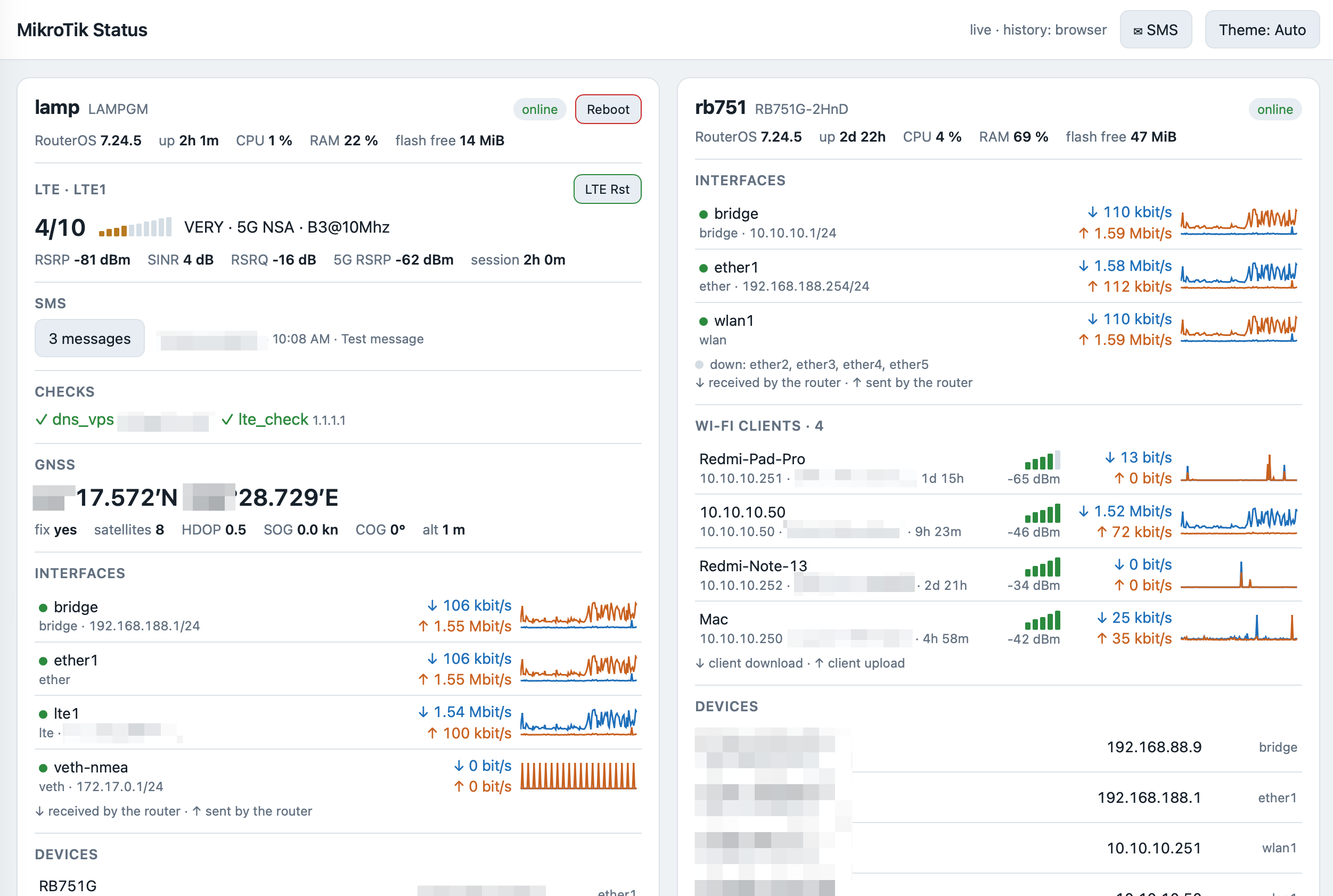Click the lamp online status badge
The width and height of the screenshot is (1333, 896).
tap(539, 109)
